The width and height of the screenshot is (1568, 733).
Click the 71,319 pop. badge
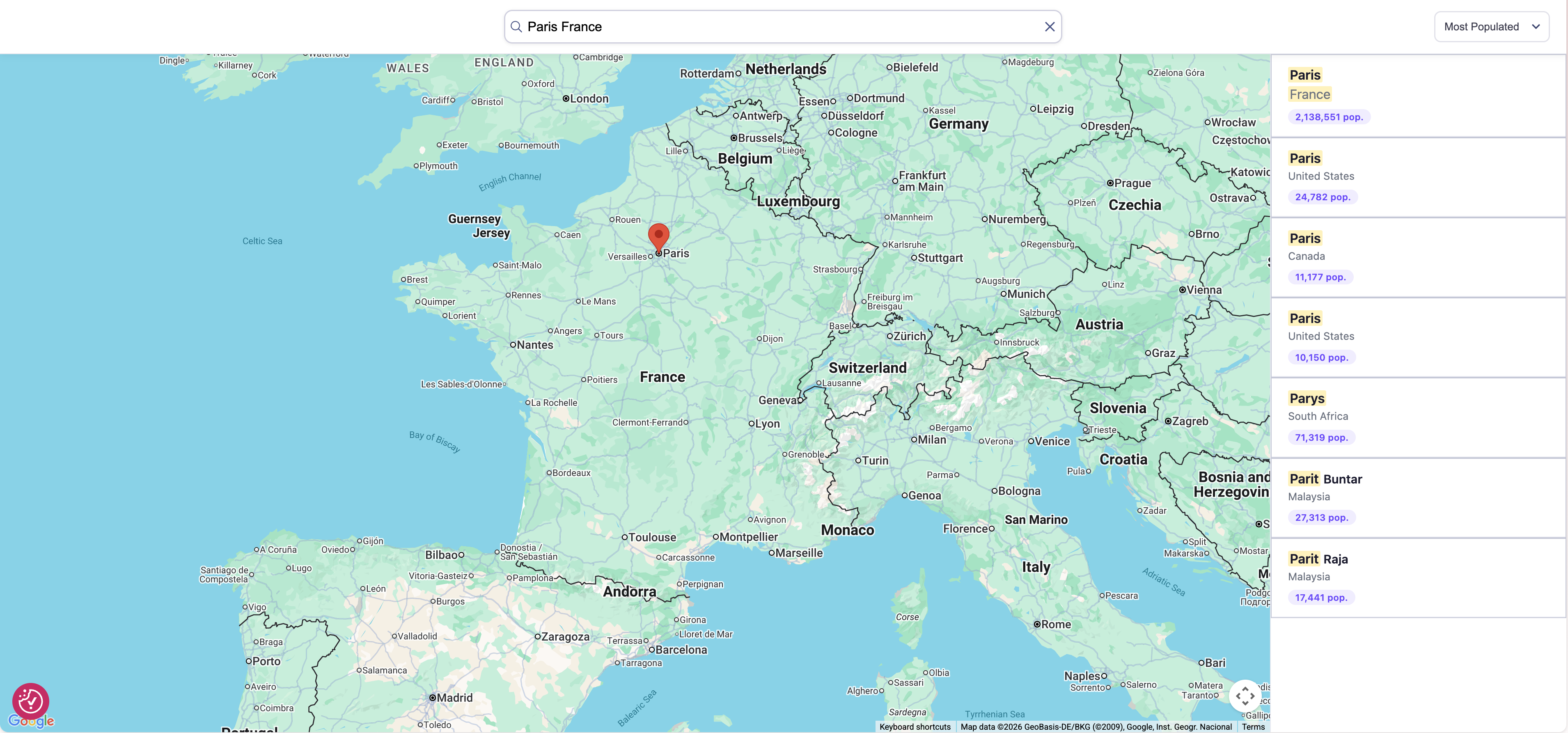(x=1321, y=437)
